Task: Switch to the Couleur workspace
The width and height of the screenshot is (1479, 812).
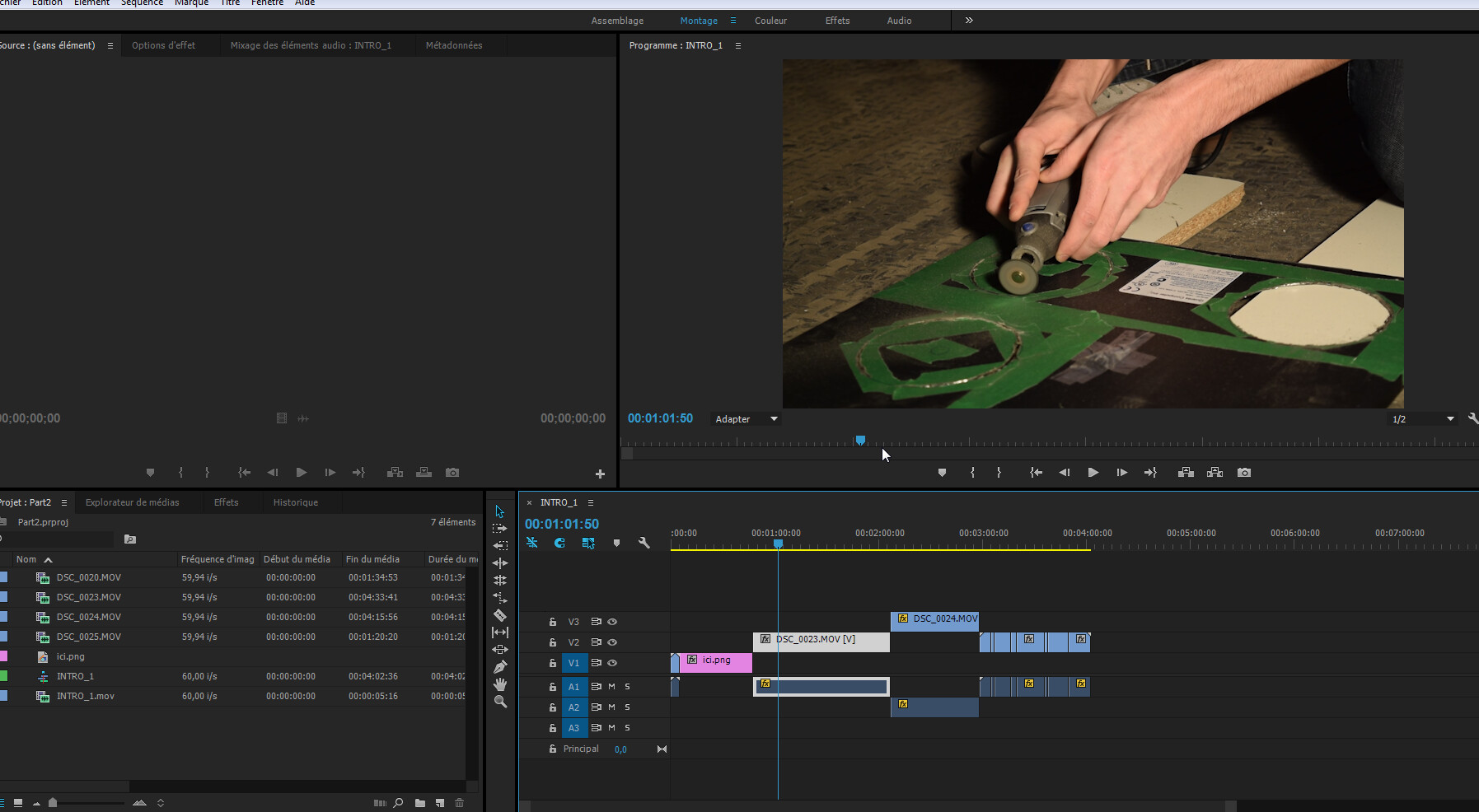Action: (770, 21)
